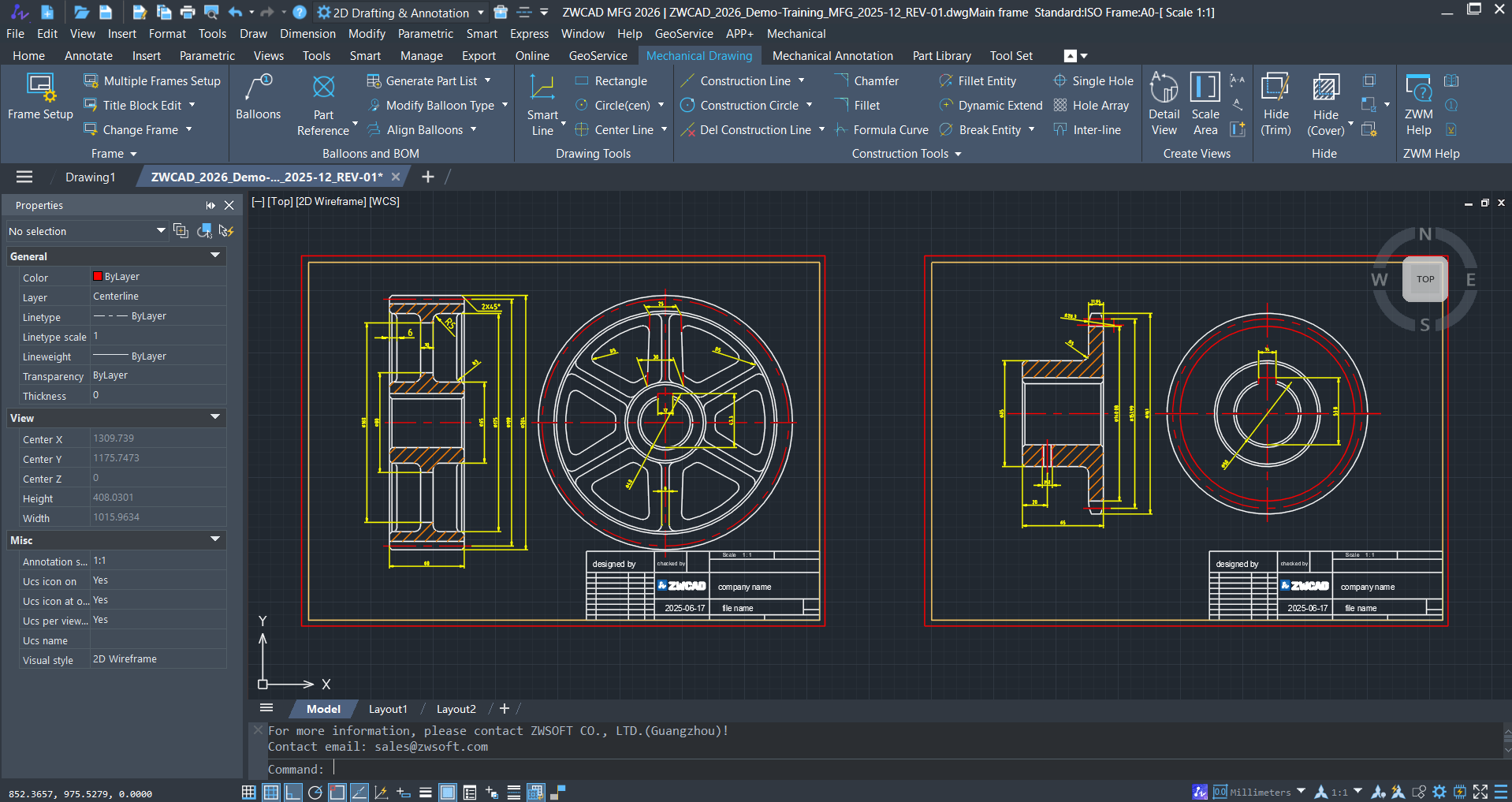Click the ByLayer color swatch
This screenshot has height=802, width=1512.
click(99, 277)
